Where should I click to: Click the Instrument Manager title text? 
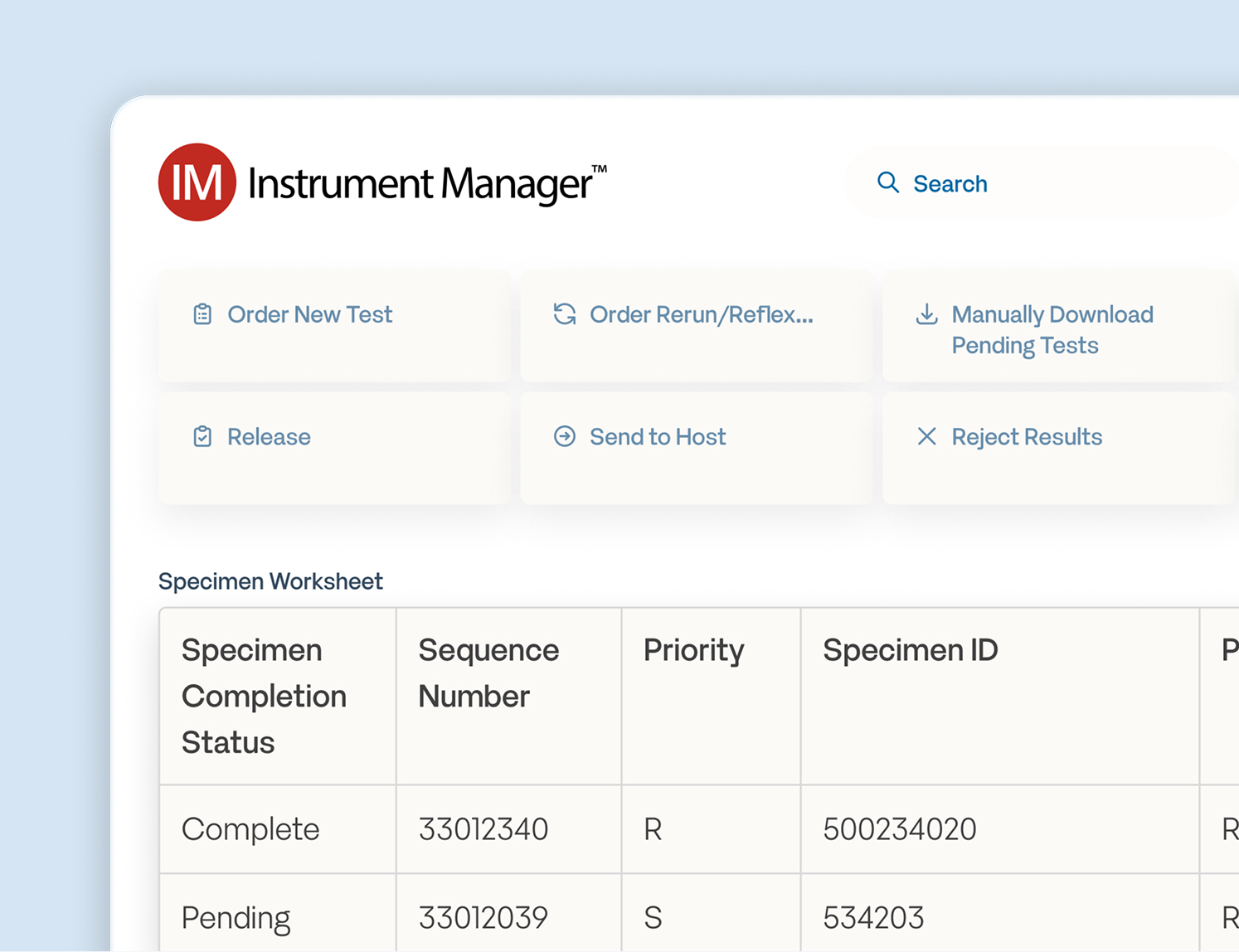point(421,183)
